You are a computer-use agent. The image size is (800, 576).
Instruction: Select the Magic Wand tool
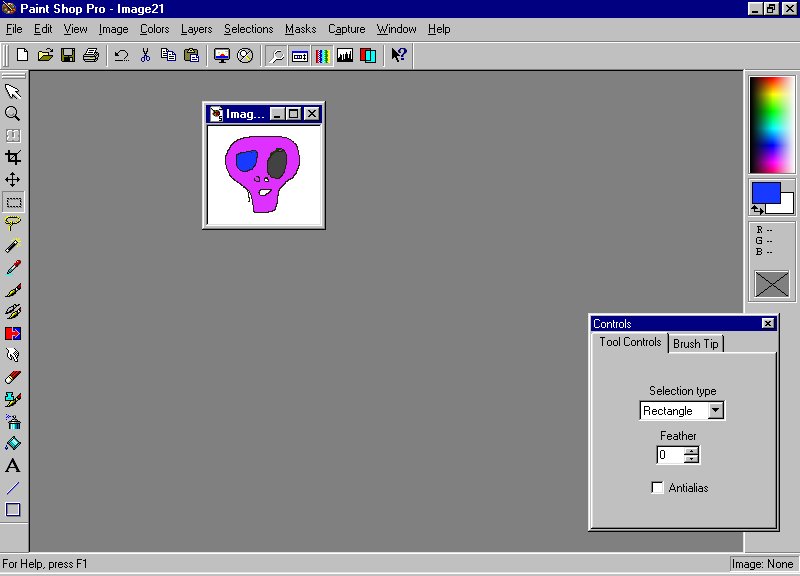click(x=13, y=245)
